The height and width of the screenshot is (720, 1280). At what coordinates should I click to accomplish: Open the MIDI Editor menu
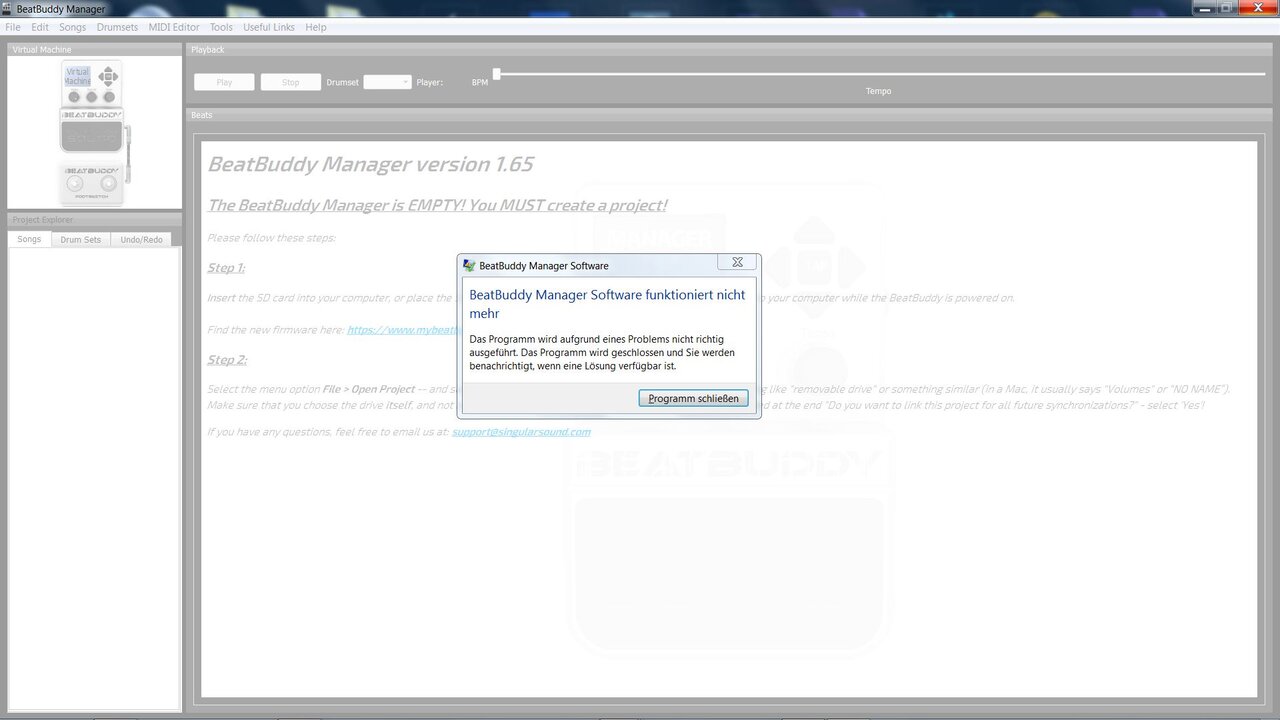(x=174, y=27)
